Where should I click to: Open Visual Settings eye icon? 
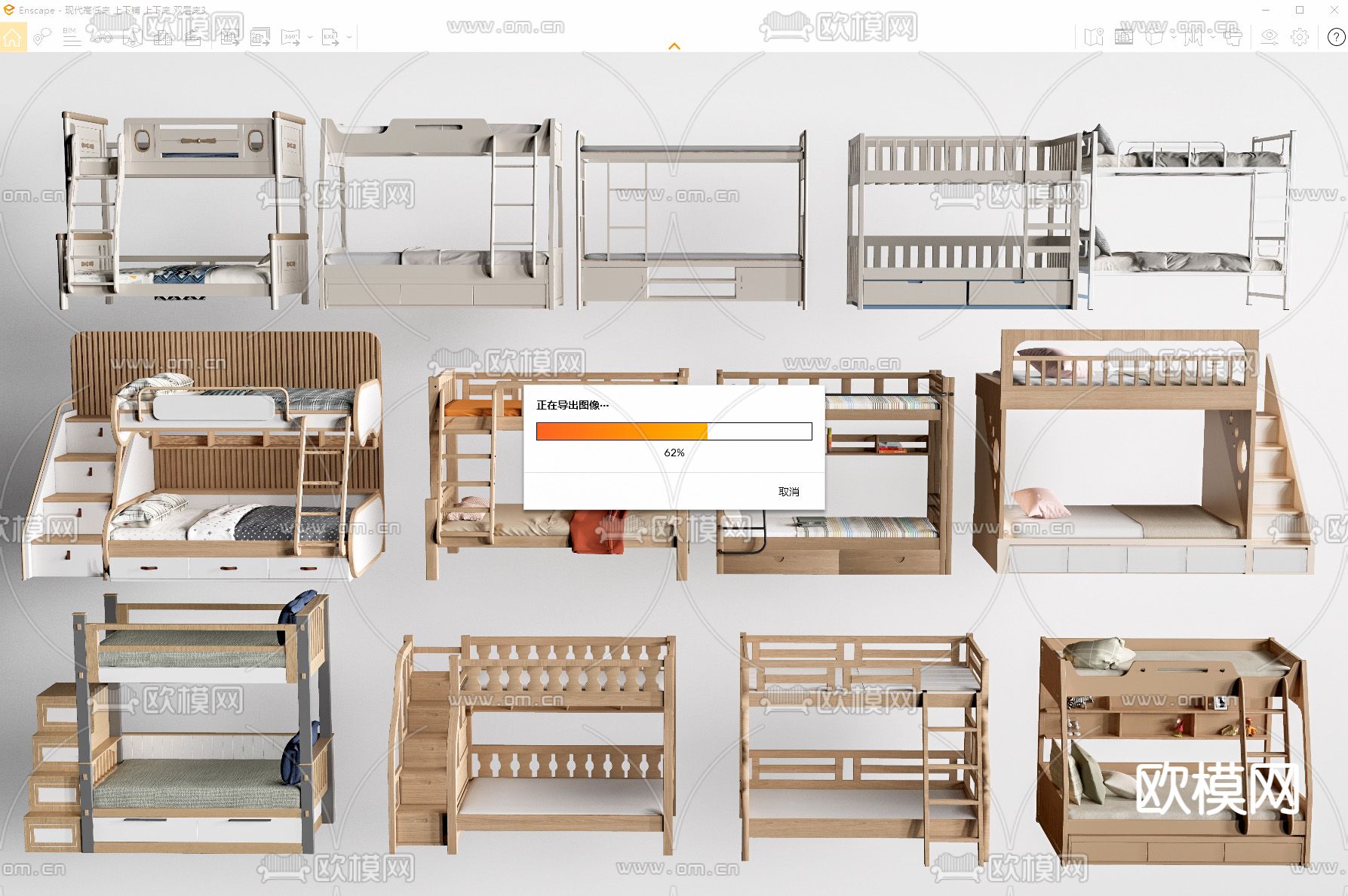[1270, 37]
